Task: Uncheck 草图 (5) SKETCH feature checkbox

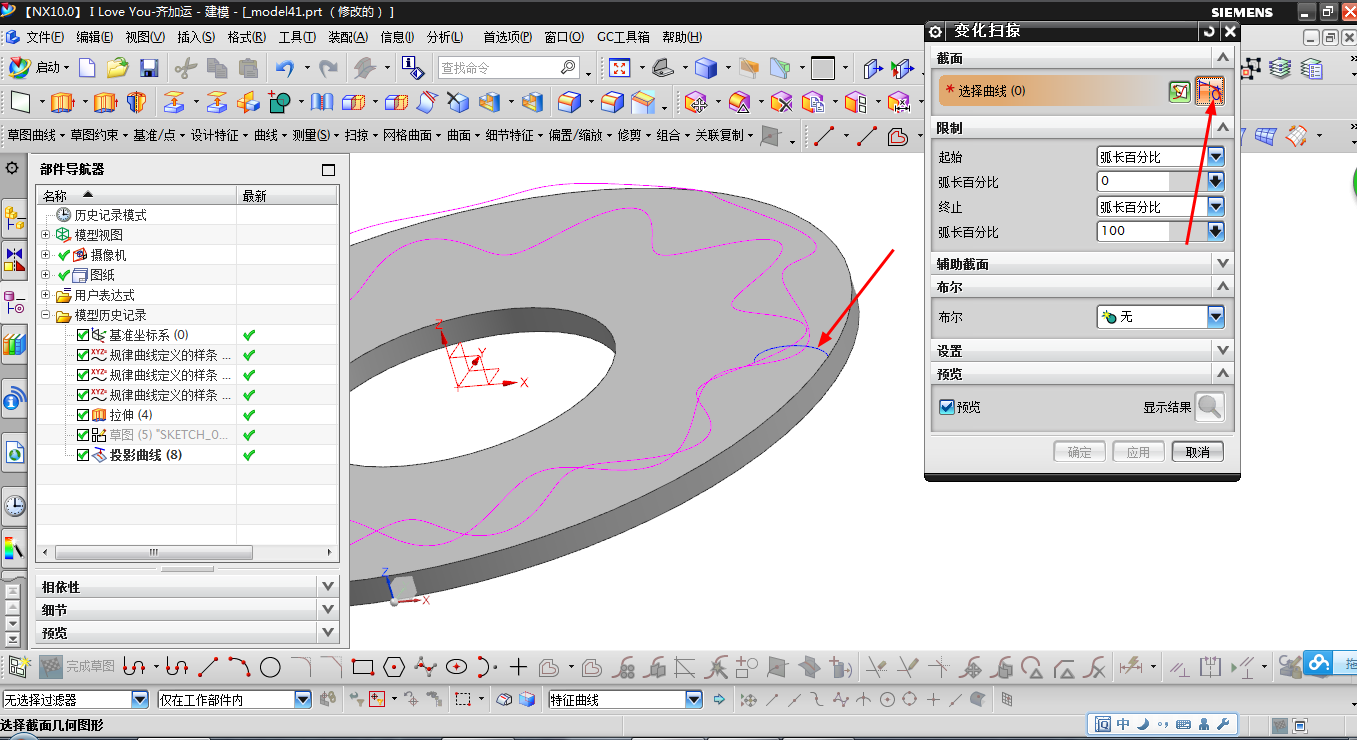Action: [x=83, y=435]
